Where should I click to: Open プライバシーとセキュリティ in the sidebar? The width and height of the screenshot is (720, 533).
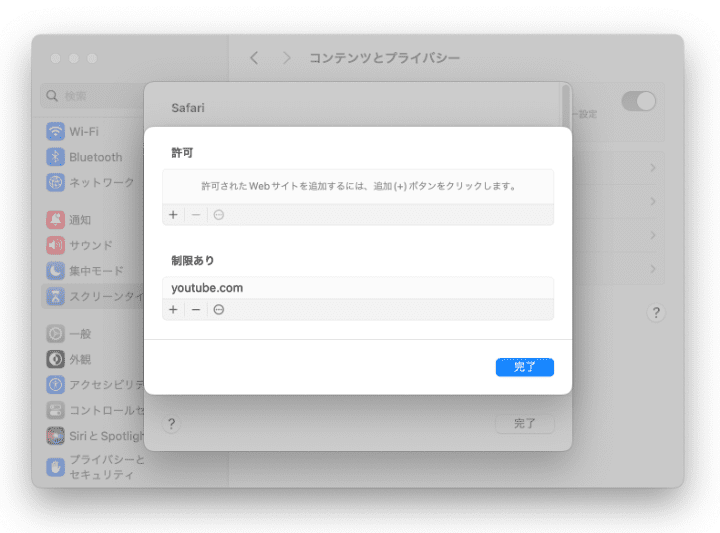tap(94, 467)
